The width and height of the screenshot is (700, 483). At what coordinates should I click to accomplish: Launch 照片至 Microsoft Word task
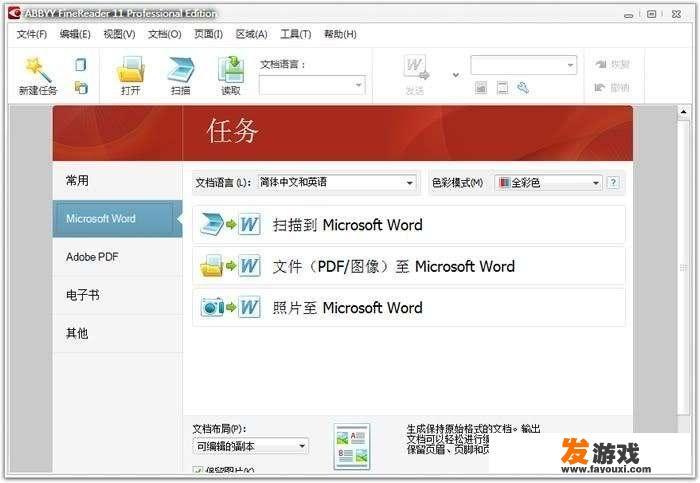coord(408,308)
